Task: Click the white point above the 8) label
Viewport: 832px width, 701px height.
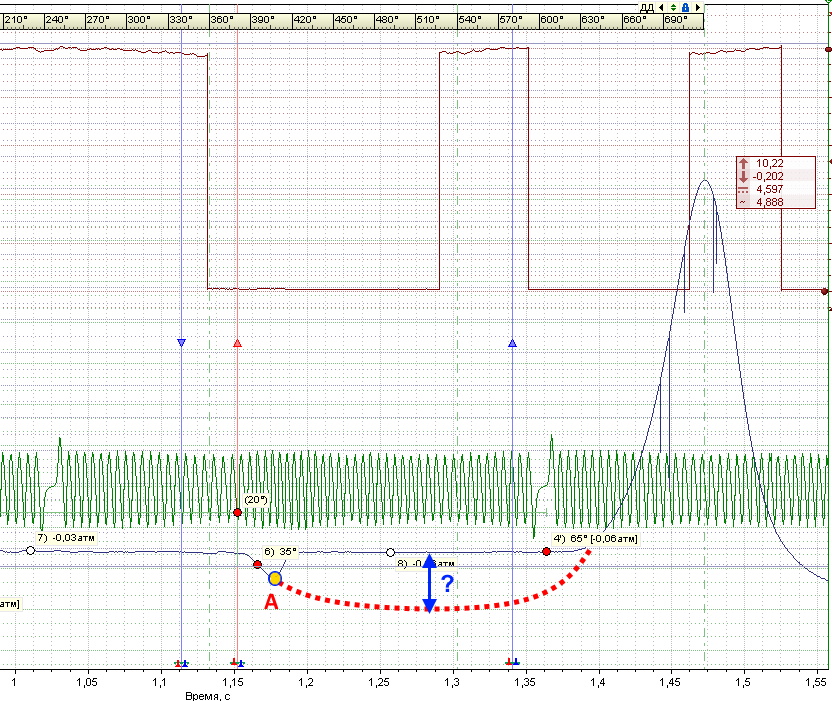Action: pyautogui.click(x=390, y=552)
